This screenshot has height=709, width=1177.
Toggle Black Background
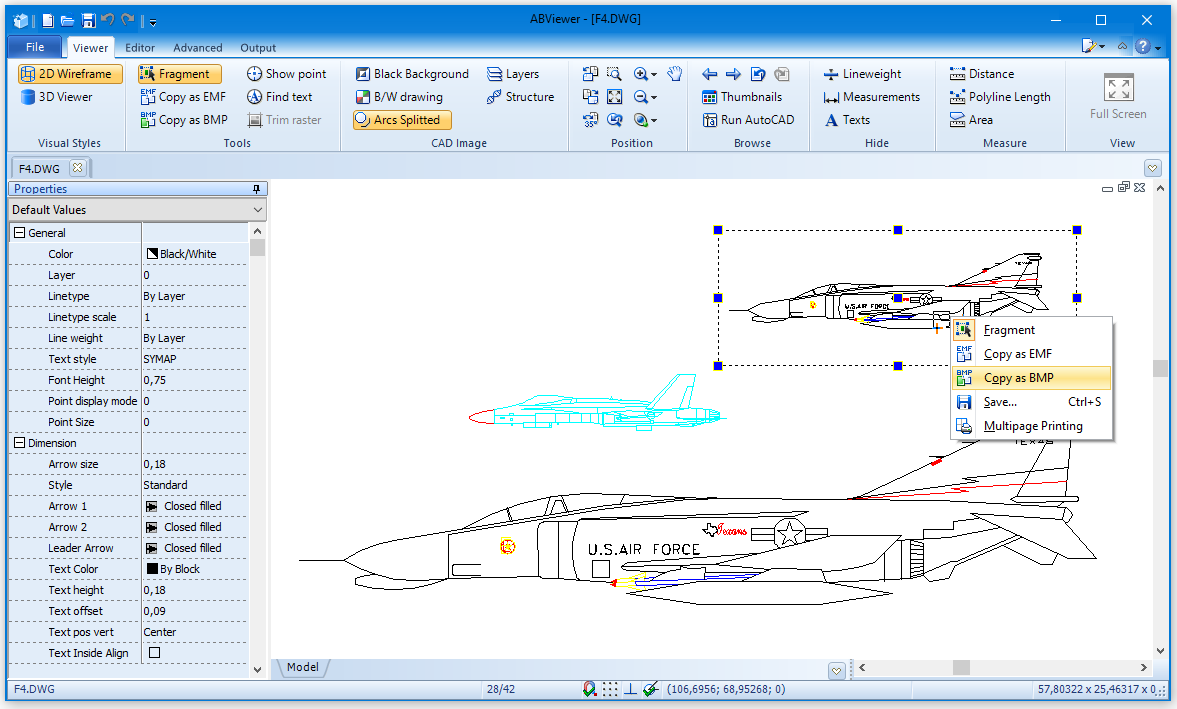coord(411,74)
